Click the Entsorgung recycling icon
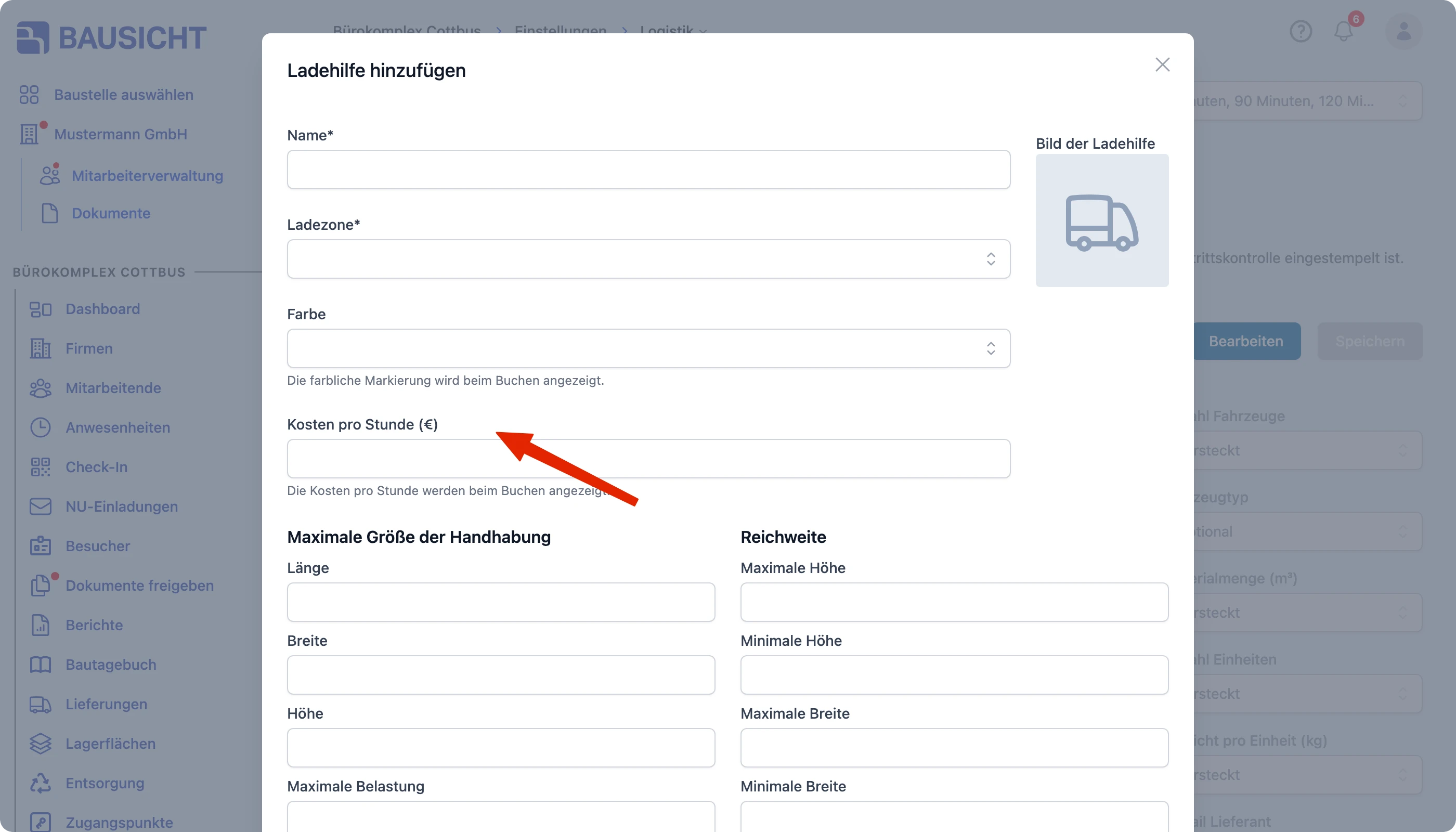 click(41, 783)
